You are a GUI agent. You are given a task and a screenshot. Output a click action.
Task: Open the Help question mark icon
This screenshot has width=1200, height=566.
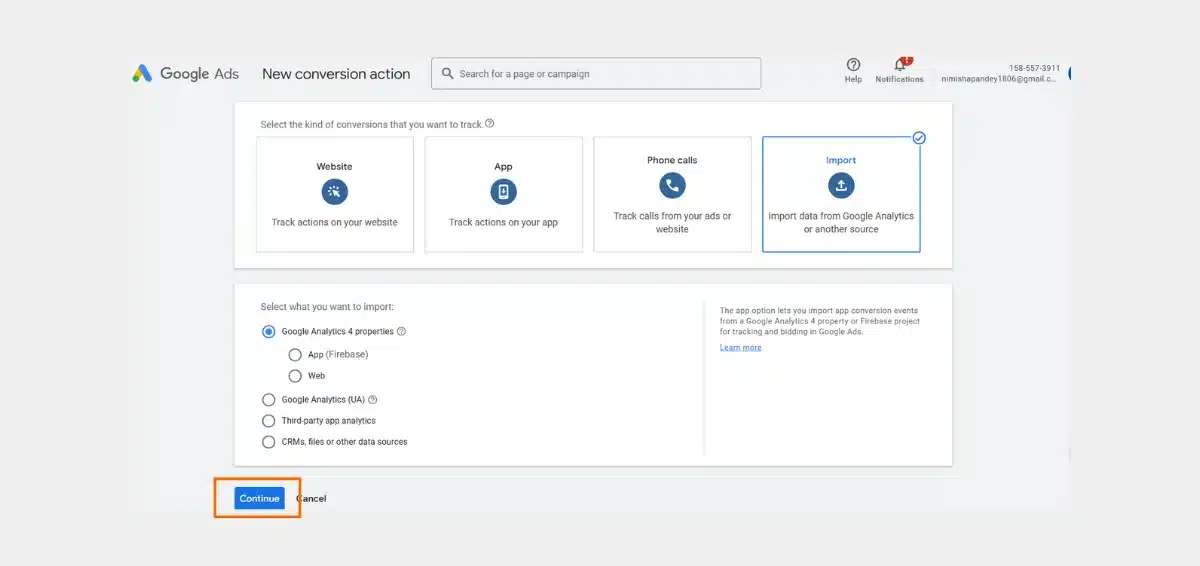[853, 65]
